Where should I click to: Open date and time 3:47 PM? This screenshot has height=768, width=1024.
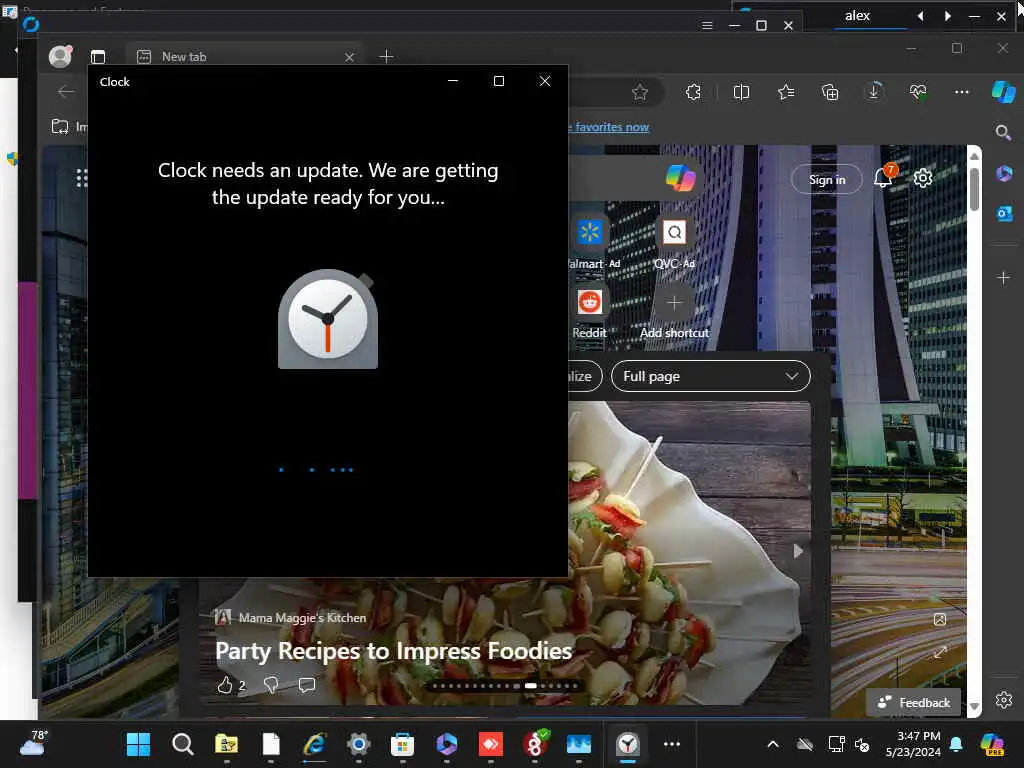913,744
